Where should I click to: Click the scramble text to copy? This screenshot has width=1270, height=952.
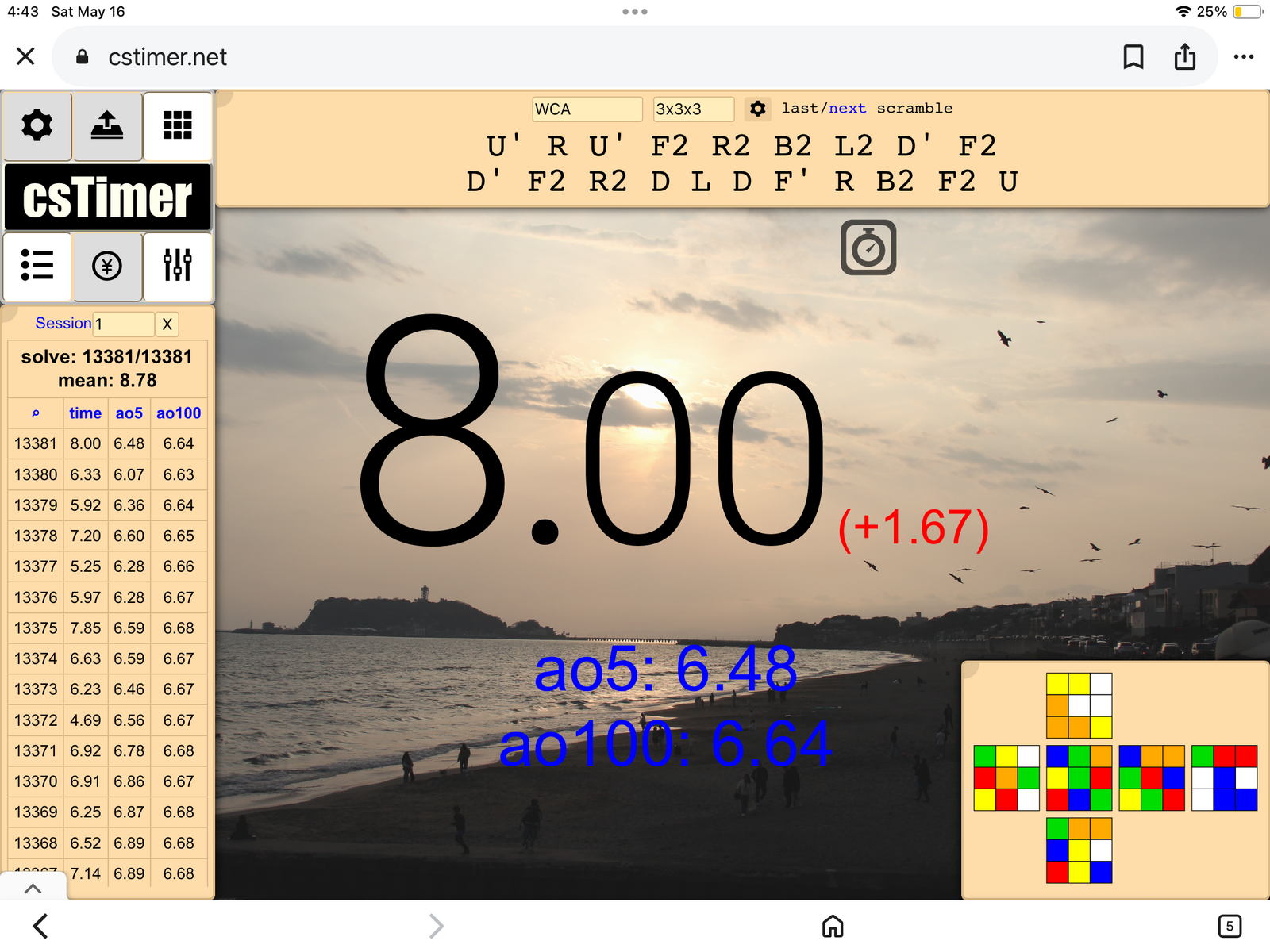pos(742,164)
